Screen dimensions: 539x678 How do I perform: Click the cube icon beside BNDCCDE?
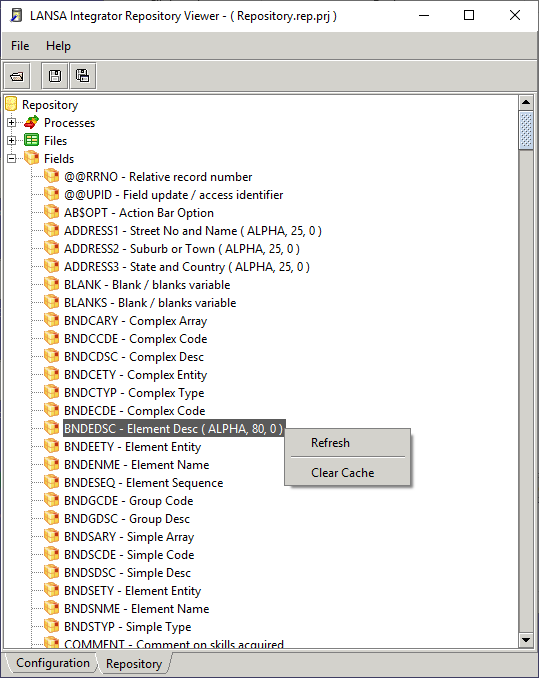(x=52, y=338)
